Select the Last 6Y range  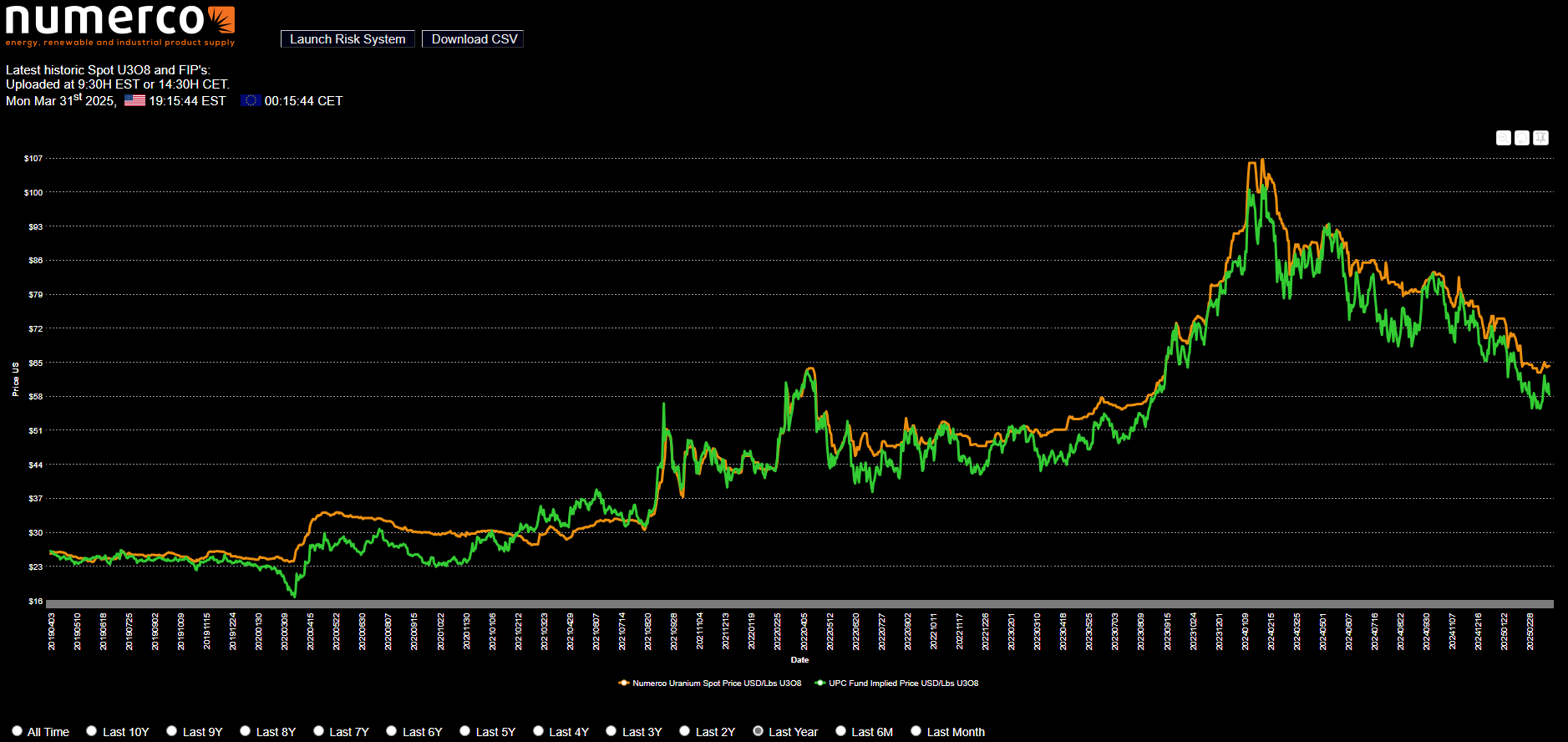pyautogui.click(x=392, y=731)
